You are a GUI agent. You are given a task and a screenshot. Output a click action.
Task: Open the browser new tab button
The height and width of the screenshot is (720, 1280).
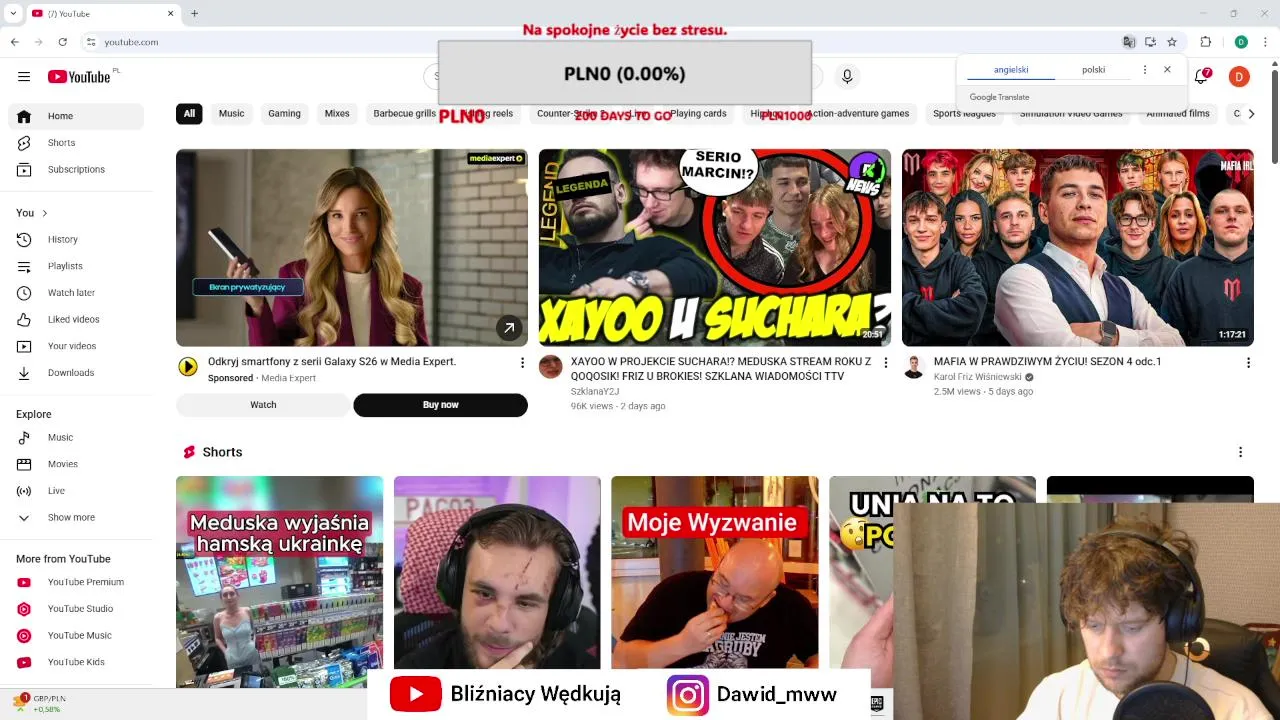pos(194,13)
